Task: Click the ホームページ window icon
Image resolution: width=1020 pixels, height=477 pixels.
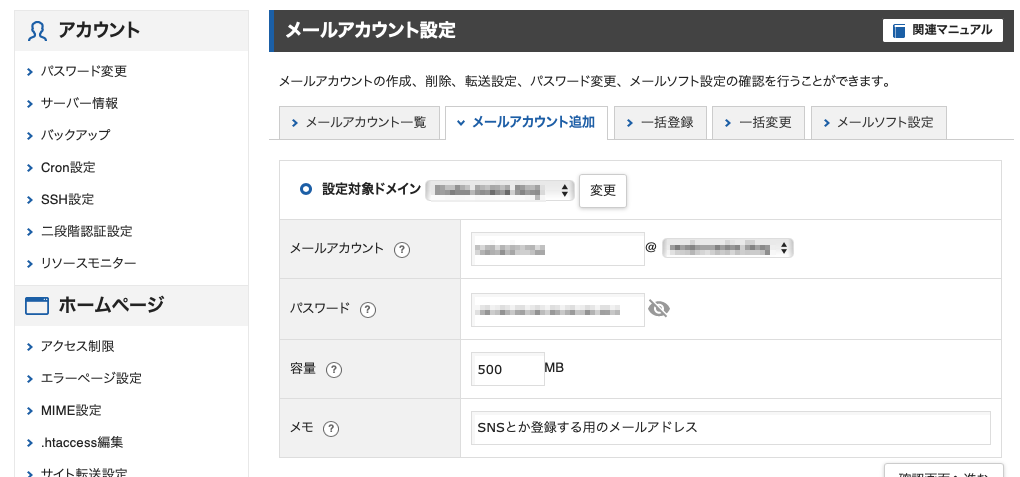Action: tap(36, 306)
